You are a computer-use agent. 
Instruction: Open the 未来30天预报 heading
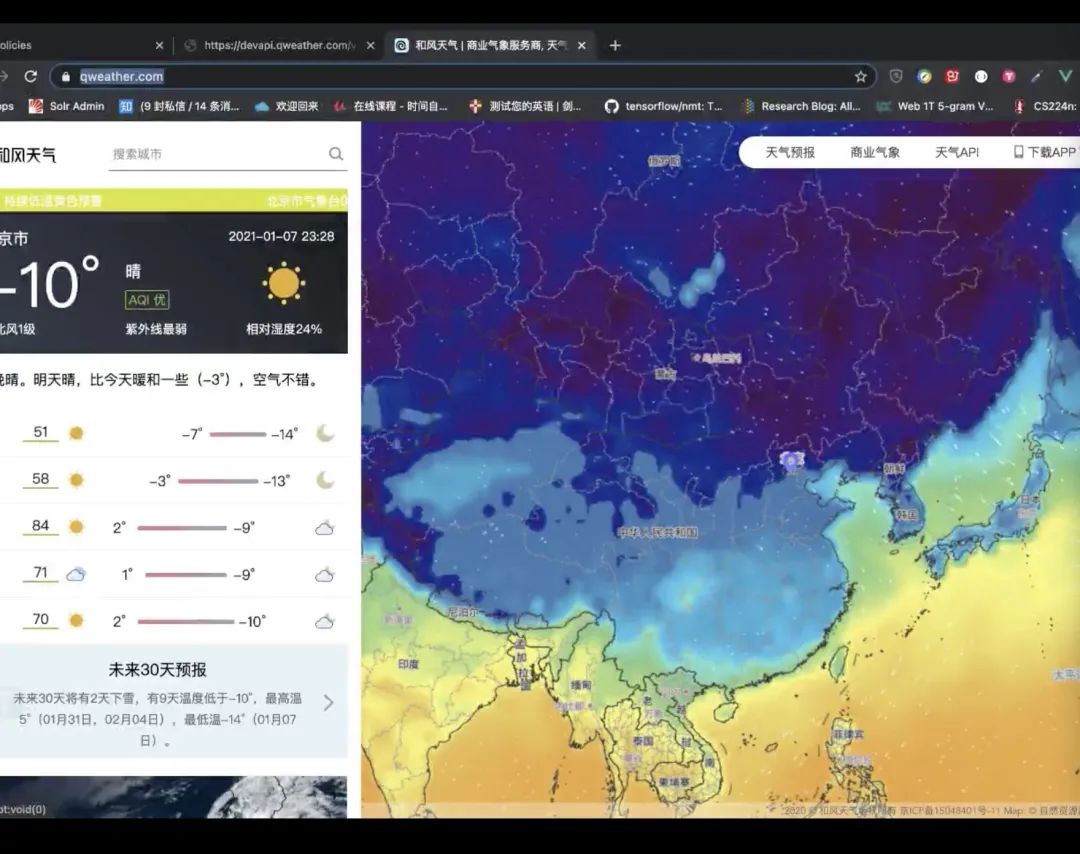tap(157, 669)
